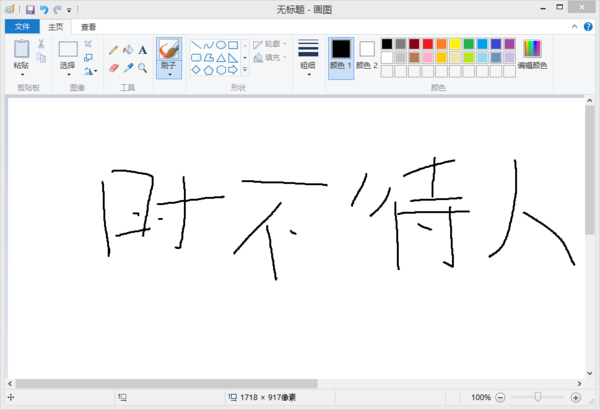Open the 刷子 brushes dropdown
This screenshot has width=600, height=410.
[x=169, y=72]
